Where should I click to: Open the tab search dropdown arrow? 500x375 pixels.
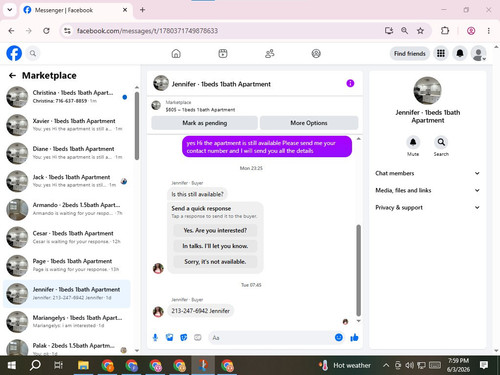10,10
